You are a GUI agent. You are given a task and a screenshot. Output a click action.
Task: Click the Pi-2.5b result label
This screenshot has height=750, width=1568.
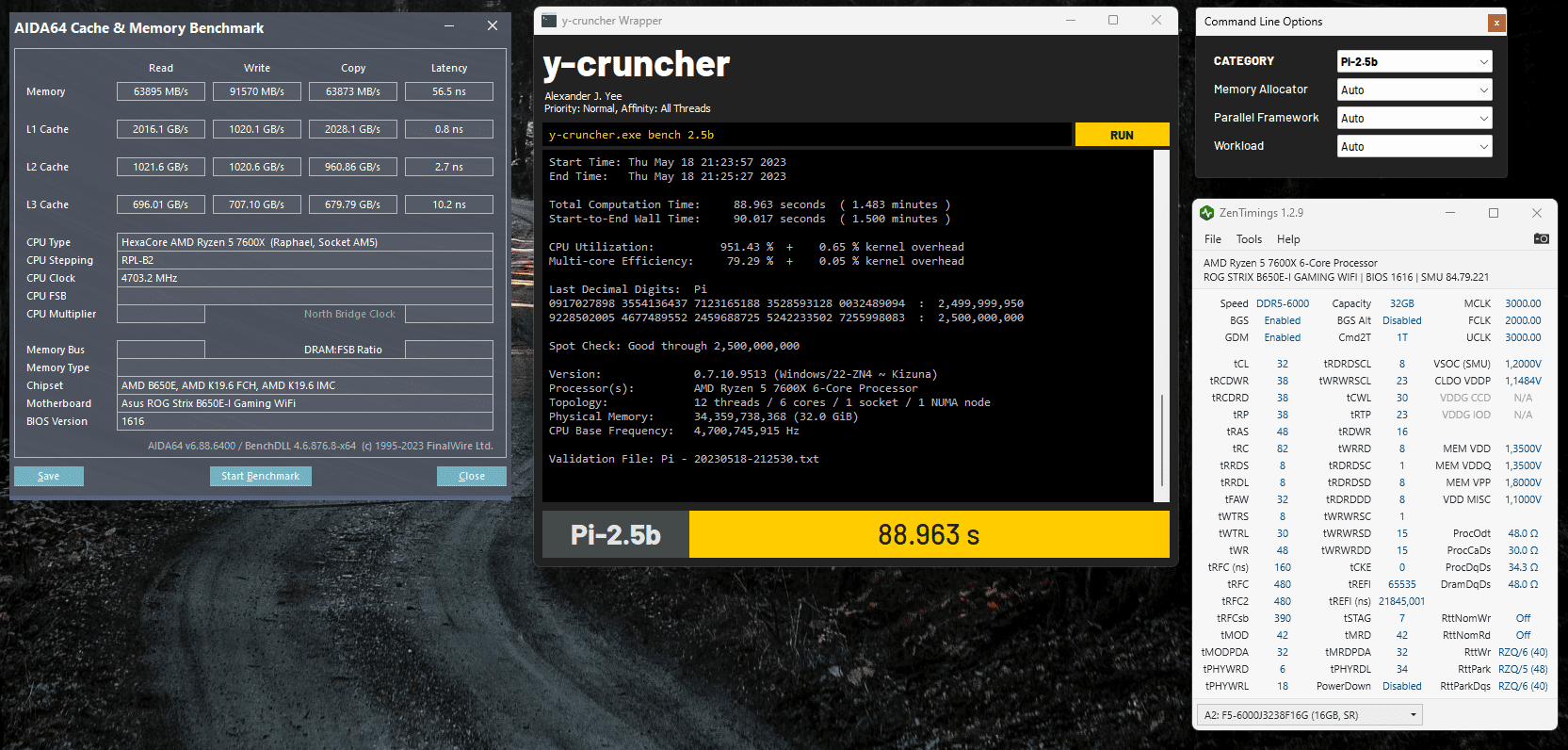(616, 534)
